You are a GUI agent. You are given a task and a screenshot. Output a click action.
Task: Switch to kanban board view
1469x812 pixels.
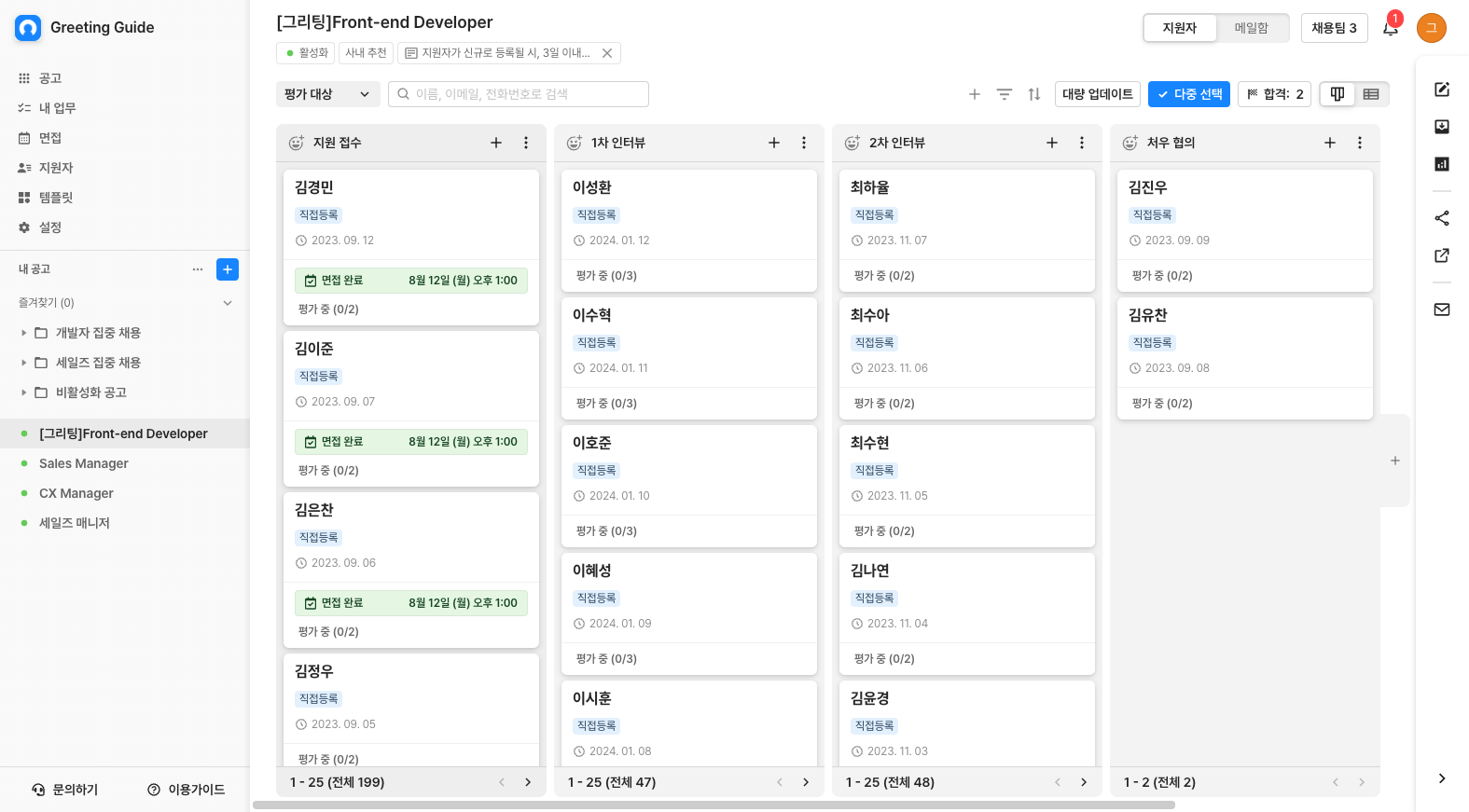click(1337, 94)
